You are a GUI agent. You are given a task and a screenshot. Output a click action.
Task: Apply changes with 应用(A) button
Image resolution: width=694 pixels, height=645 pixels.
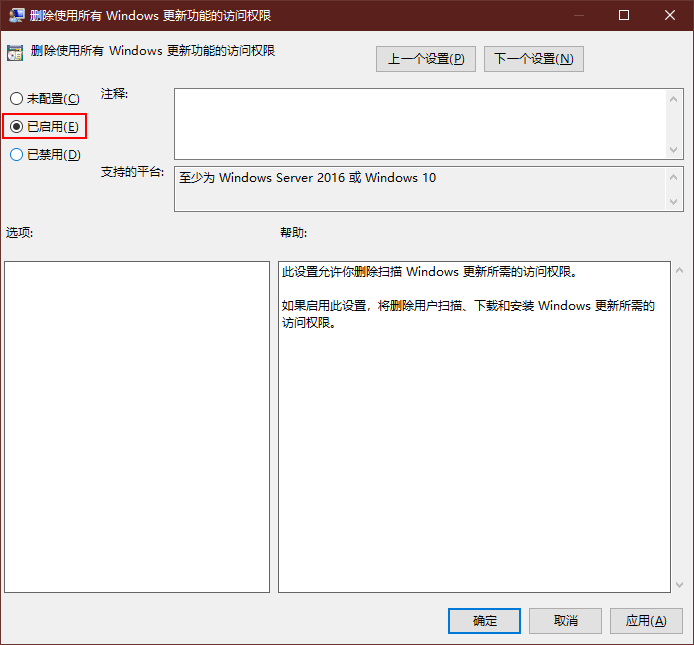click(646, 621)
